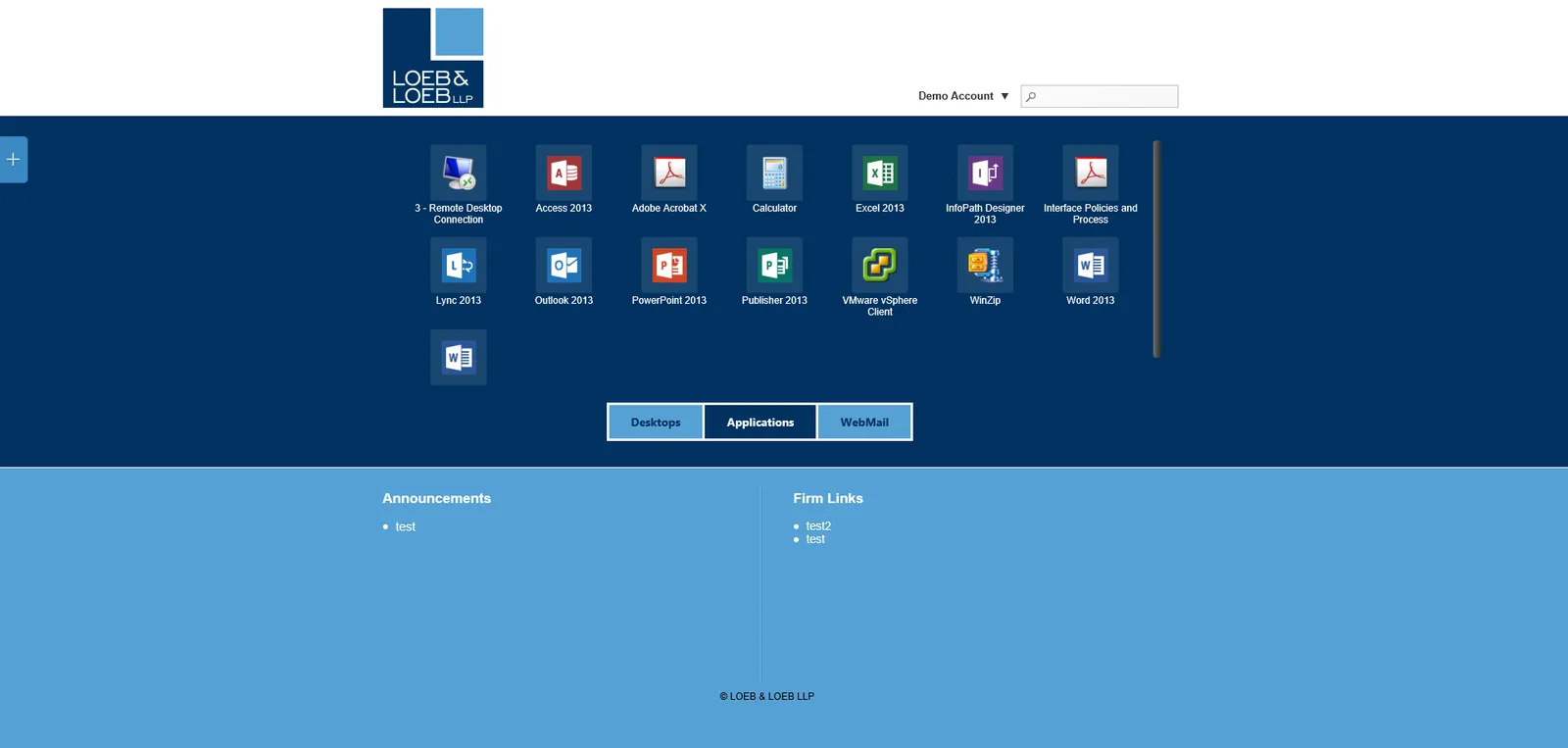
Task: Click the unlabeled Word icon in the third row
Action: point(459,358)
